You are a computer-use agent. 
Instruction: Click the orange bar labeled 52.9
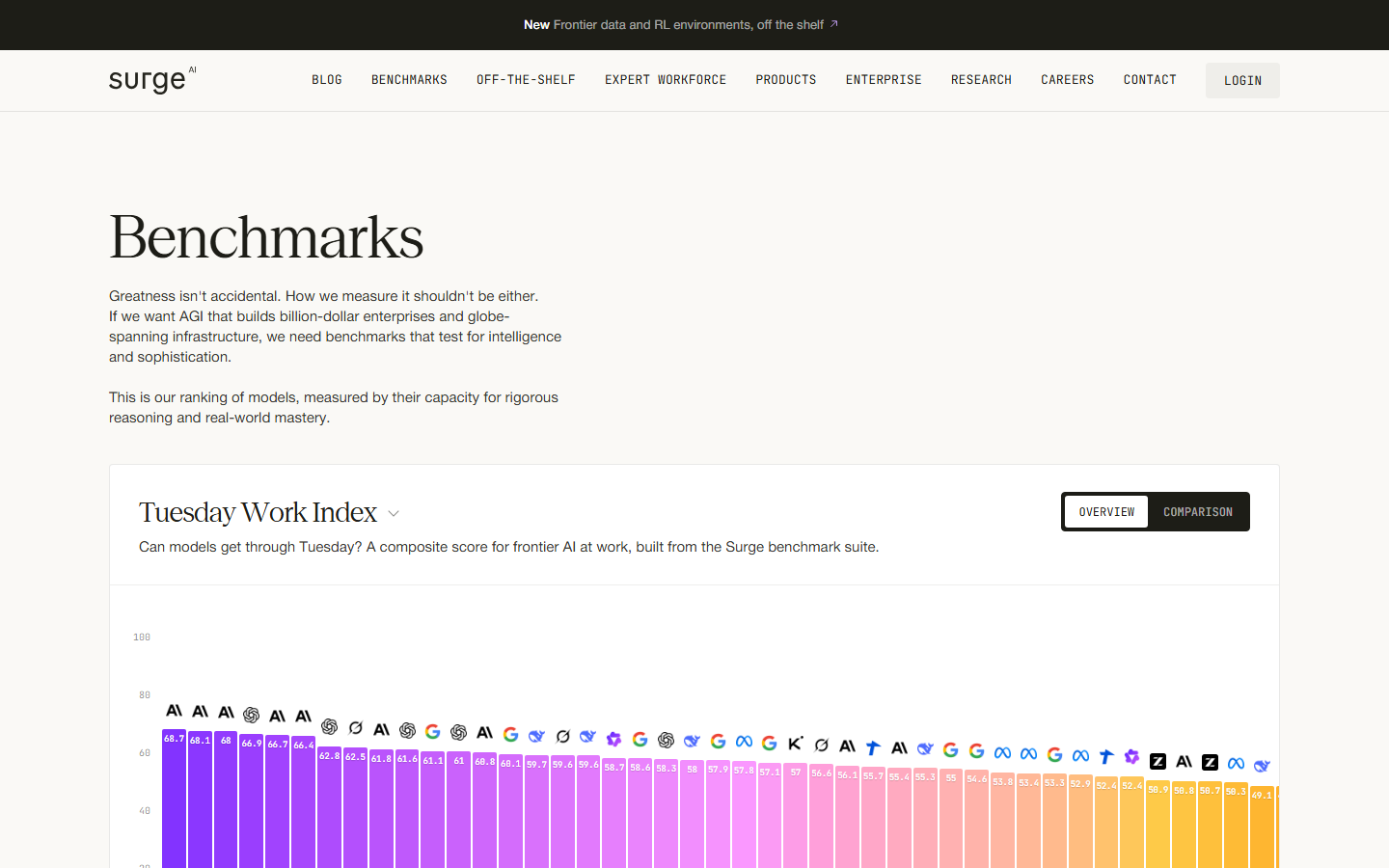pyautogui.click(x=1081, y=822)
